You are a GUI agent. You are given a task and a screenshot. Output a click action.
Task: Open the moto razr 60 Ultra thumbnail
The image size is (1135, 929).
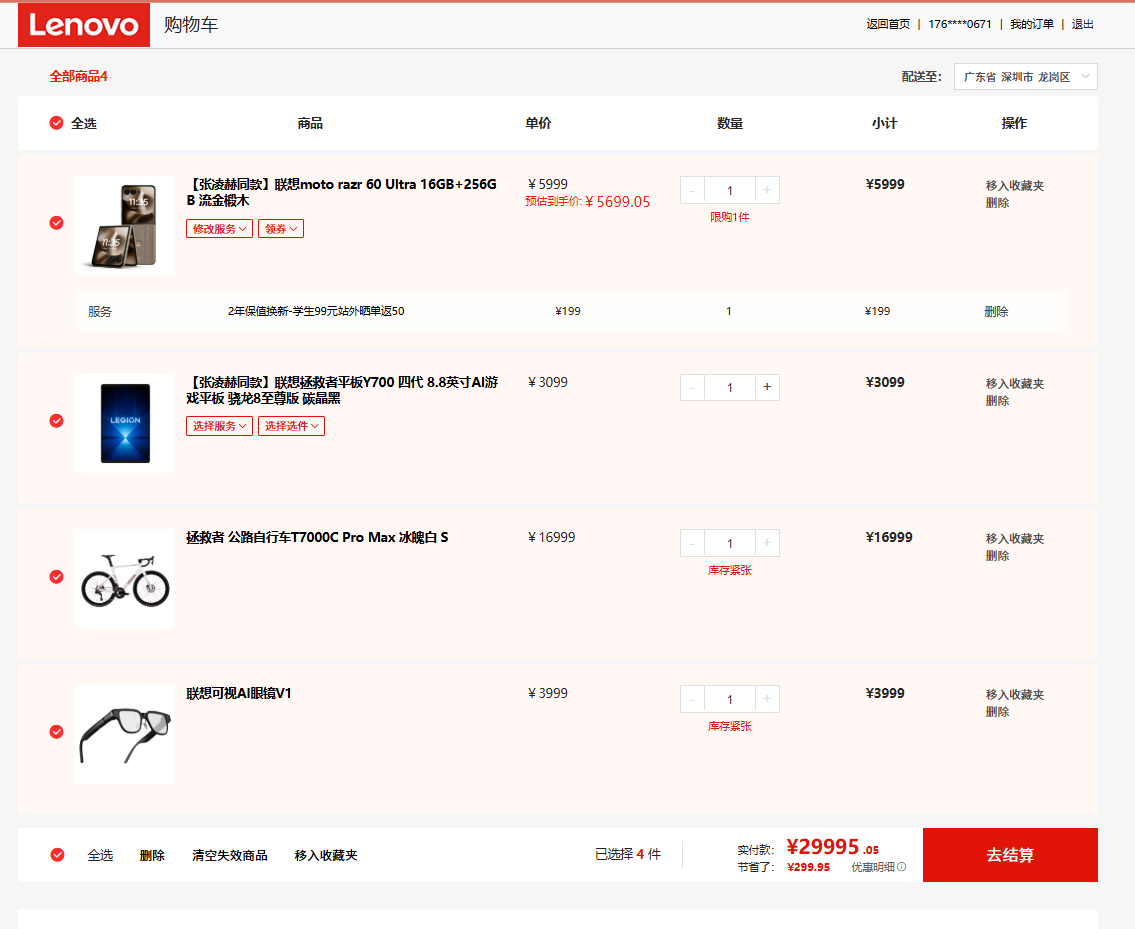(124, 225)
